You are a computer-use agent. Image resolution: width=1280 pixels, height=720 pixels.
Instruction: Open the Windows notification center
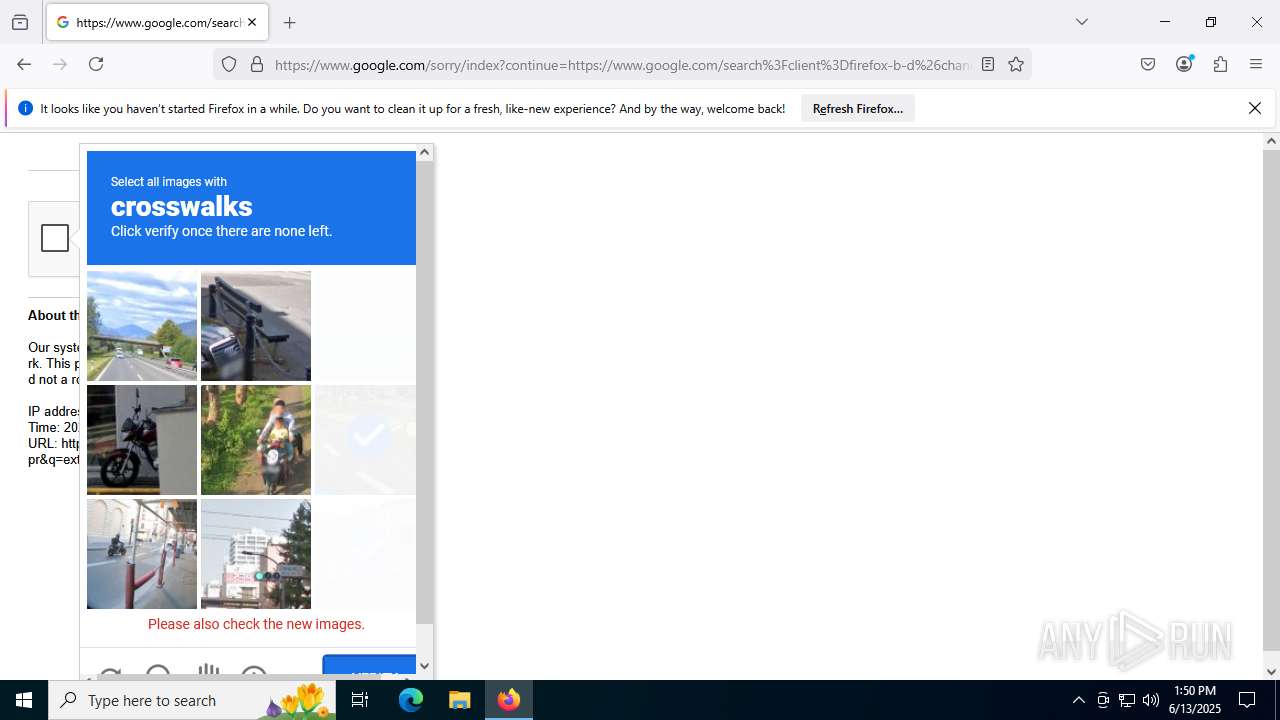point(1247,700)
